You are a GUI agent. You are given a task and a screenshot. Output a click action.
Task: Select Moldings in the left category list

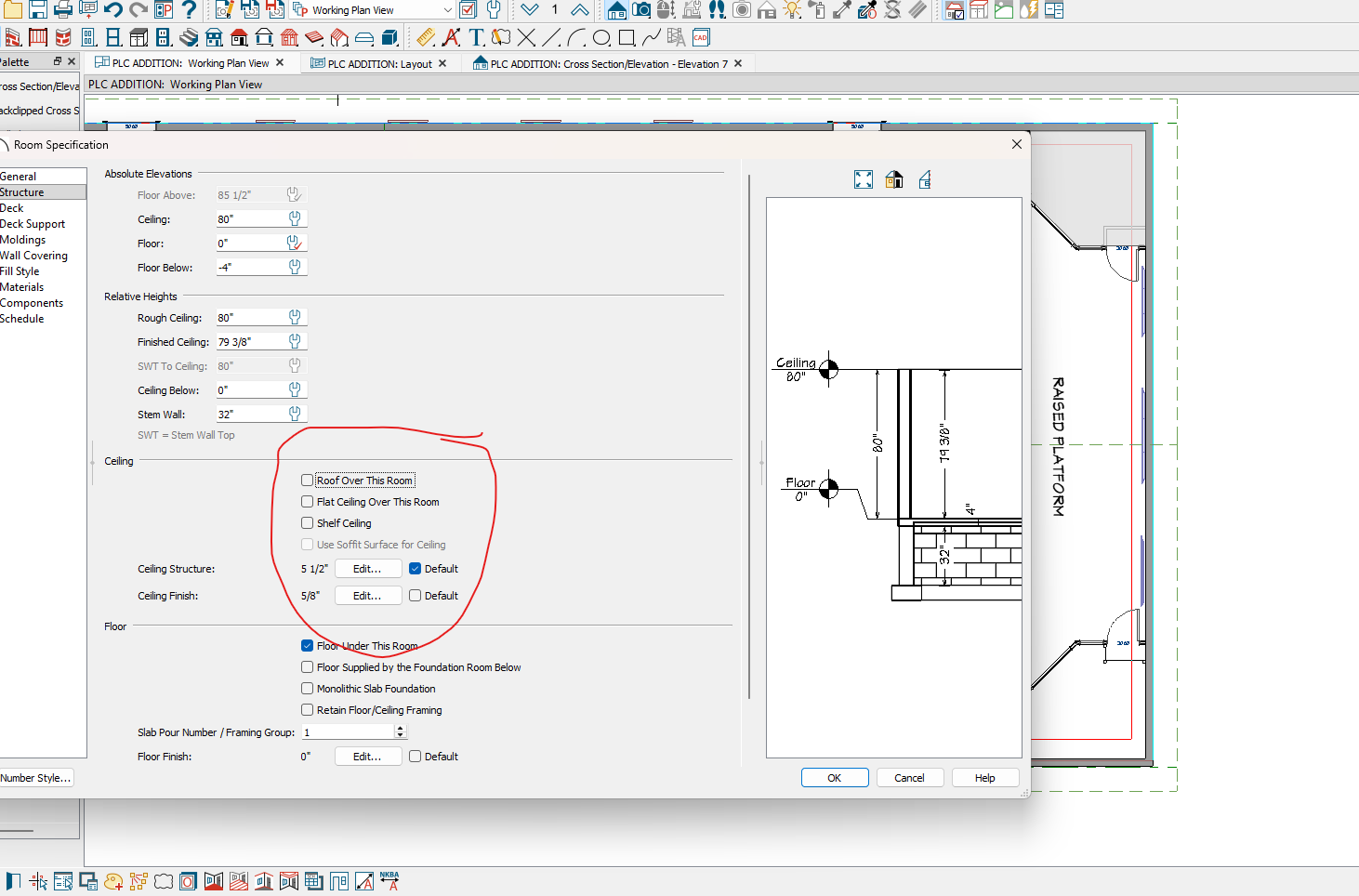point(23,240)
